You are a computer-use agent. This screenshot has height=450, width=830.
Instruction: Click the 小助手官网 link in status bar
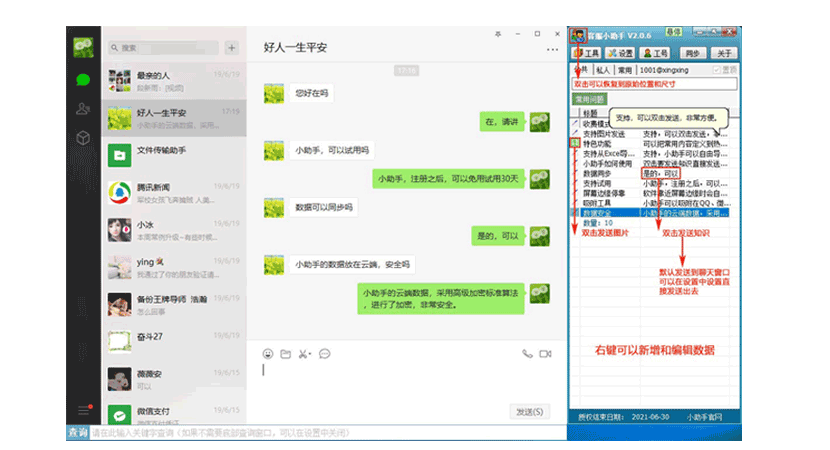pyautogui.click(x=705, y=417)
